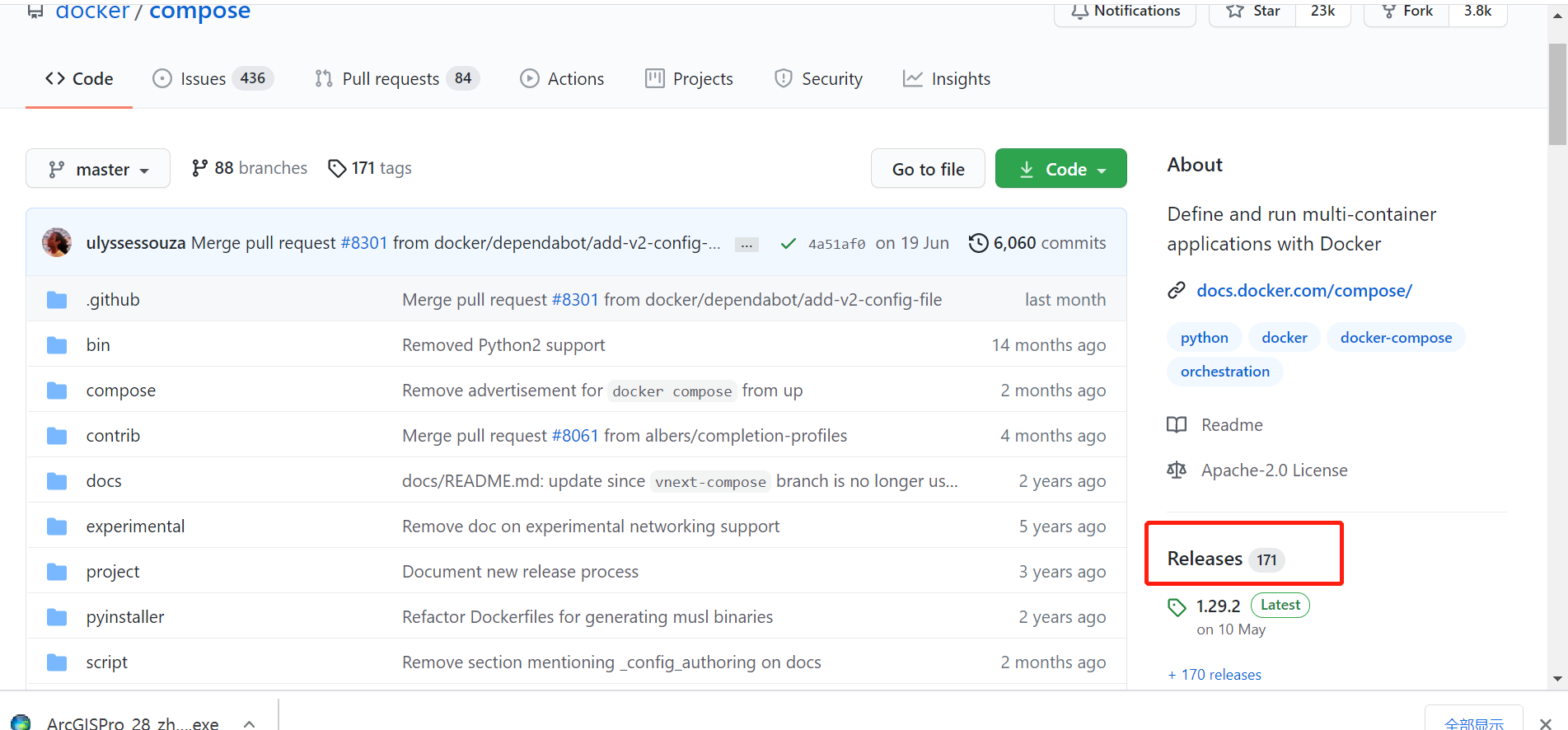Open commit hash 4a51af0

(x=836, y=244)
